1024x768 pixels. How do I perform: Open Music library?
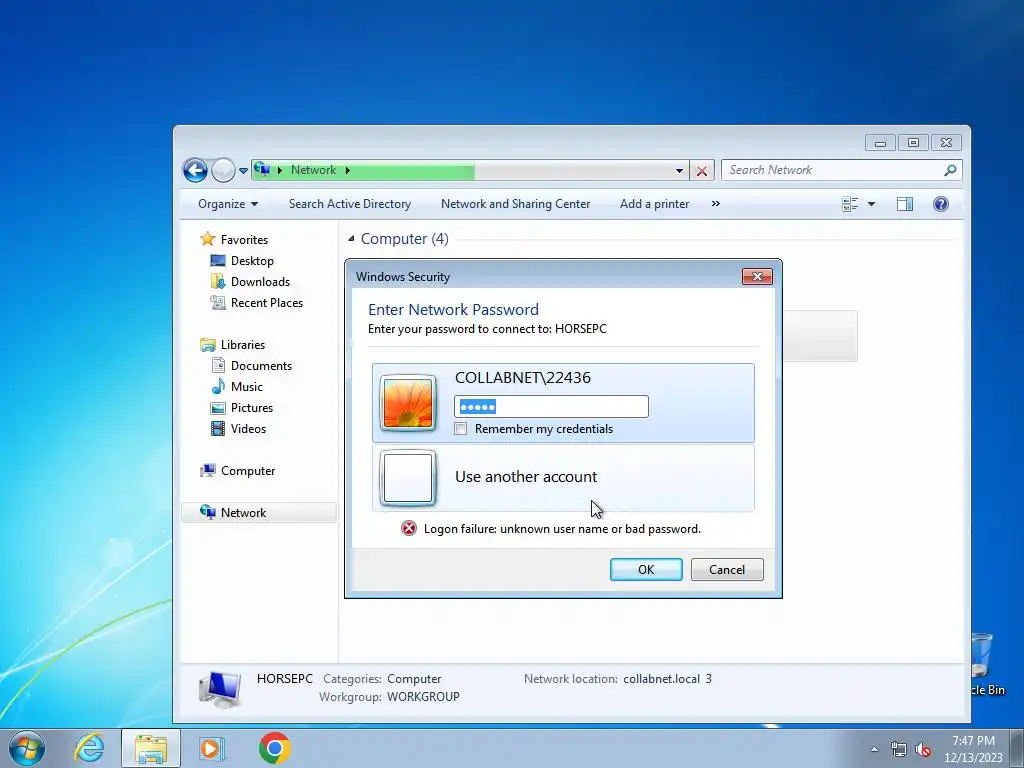pos(246,387)
